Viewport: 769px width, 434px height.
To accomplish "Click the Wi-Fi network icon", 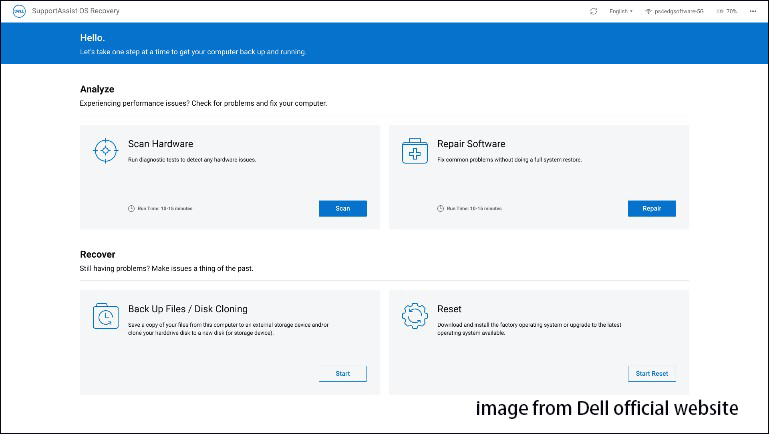I will click(648, 11).
